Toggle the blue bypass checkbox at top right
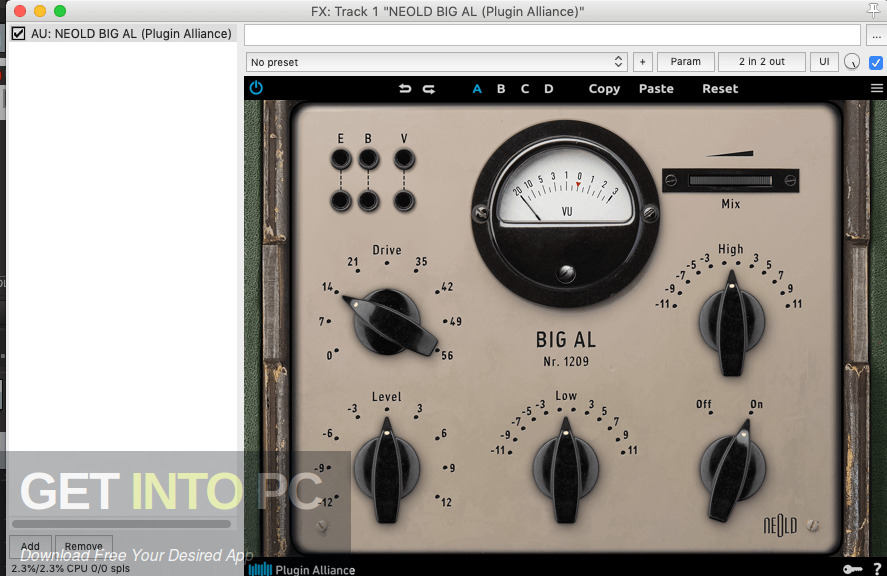Image resolution: width=887 pixels, height=576 pixels. [x=875, y=62]
